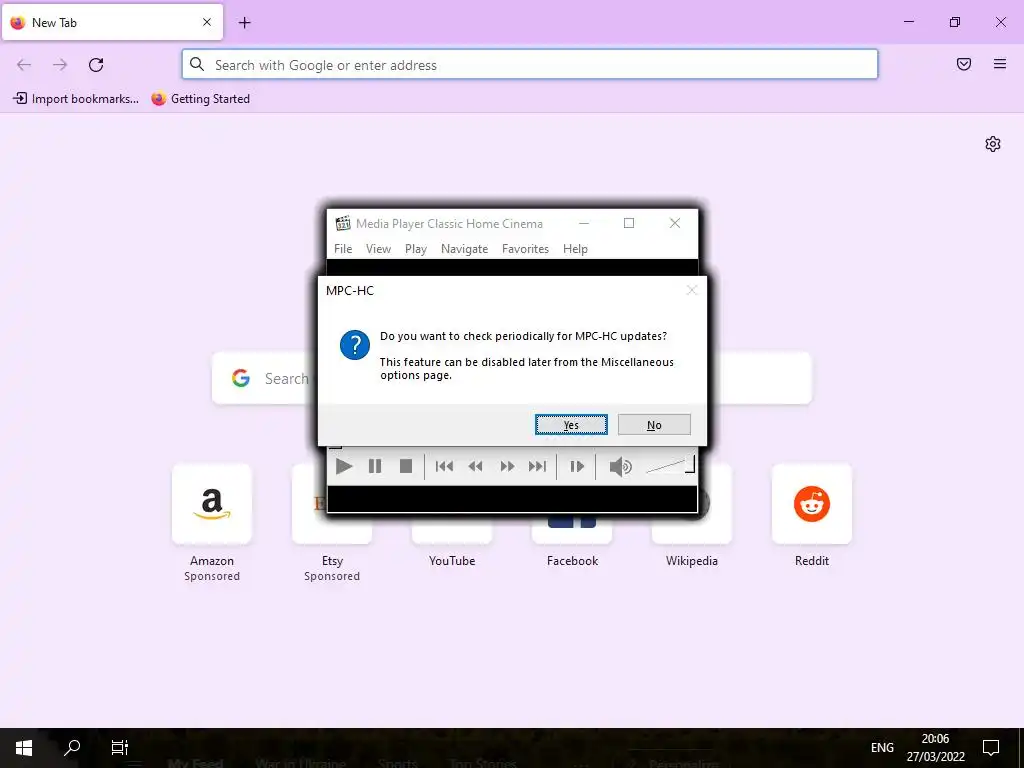Open Task View on the taskbar
The height and width of the screenshot is (768, 1024).
click(x=120, y=748)
